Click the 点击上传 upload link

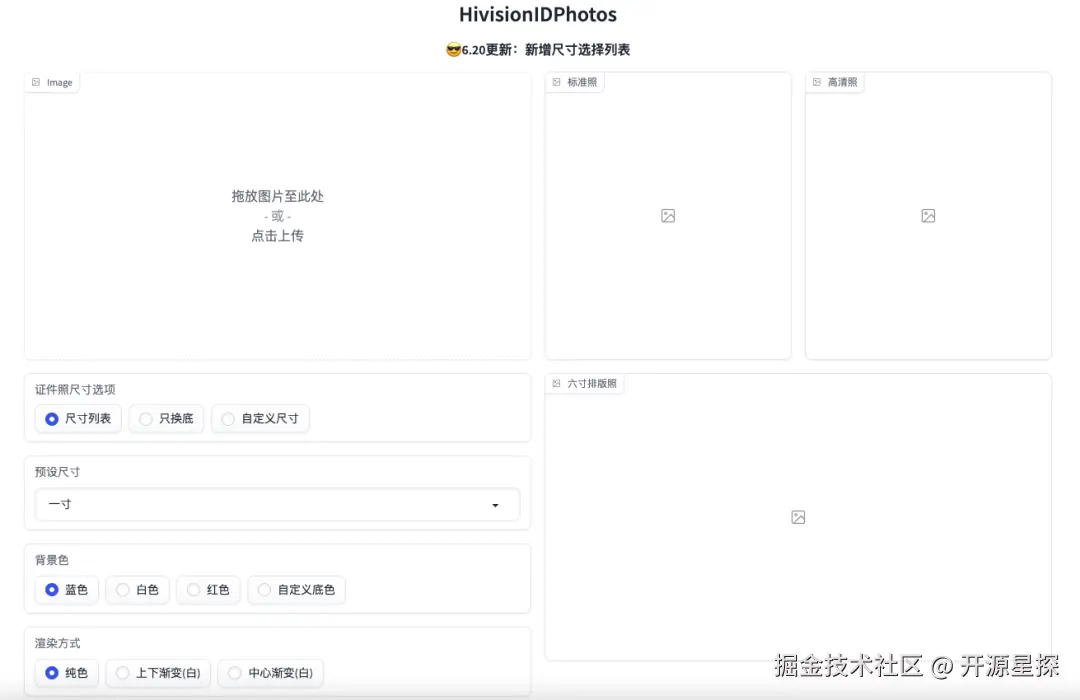[277, 235]
